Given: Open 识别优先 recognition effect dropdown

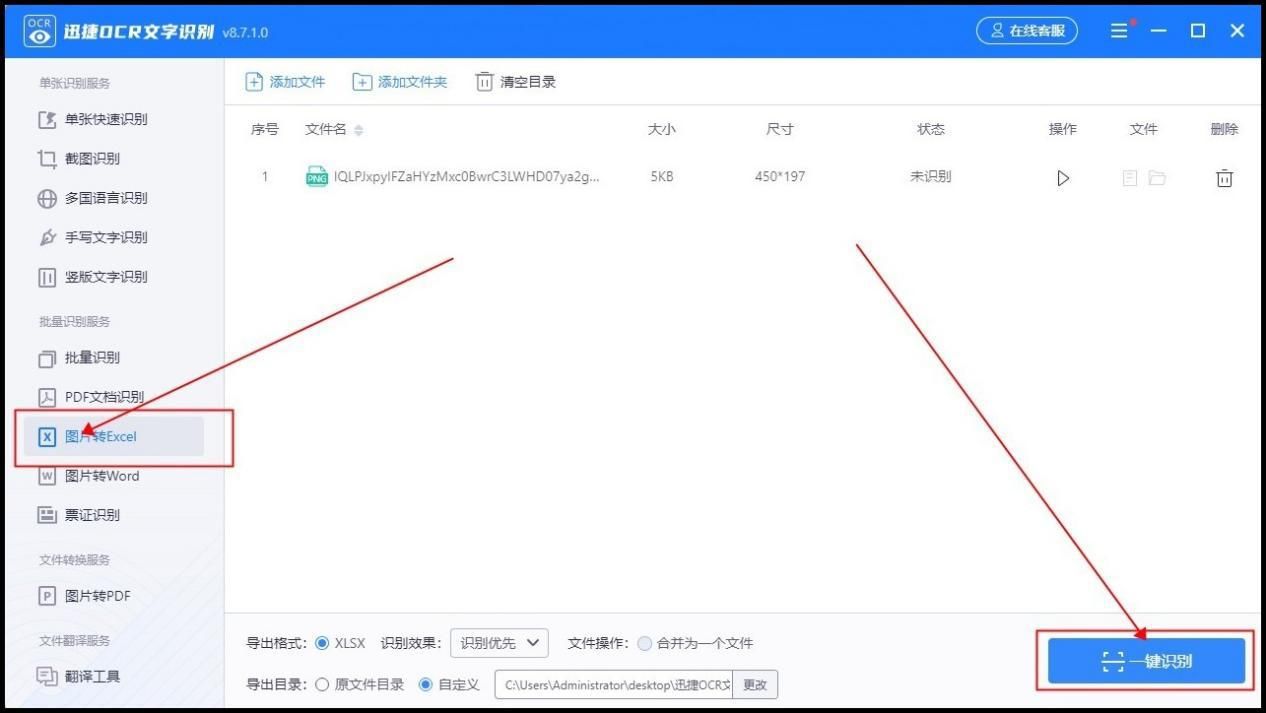Looking at the screenshot, I should (x=499, y=643).
